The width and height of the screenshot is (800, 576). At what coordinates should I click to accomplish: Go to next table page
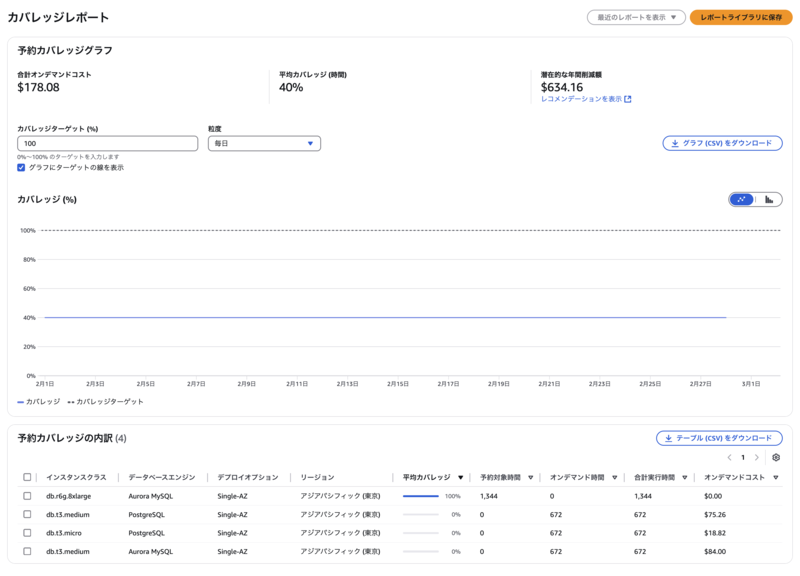[x=757, y=457]
